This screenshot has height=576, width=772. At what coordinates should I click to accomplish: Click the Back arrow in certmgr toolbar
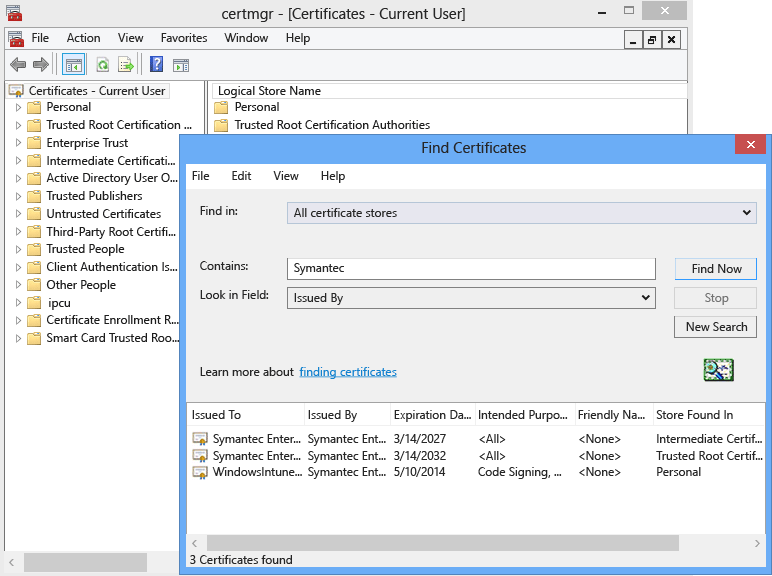18,64
